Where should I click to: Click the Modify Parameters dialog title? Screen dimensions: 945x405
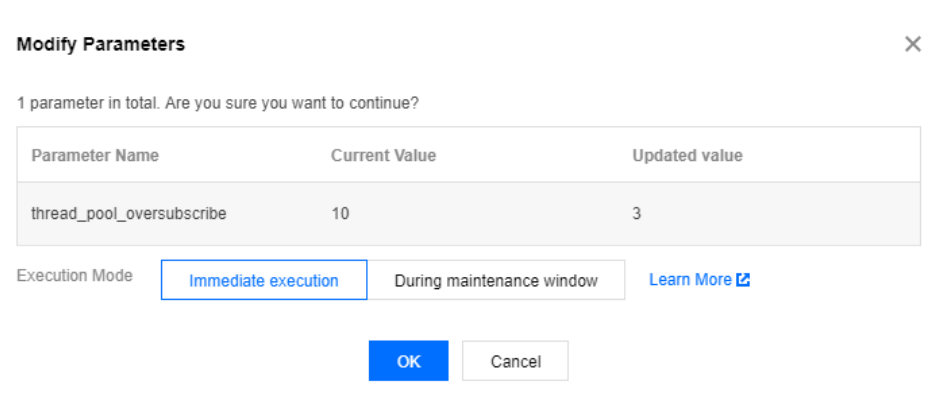coord(101,45)
